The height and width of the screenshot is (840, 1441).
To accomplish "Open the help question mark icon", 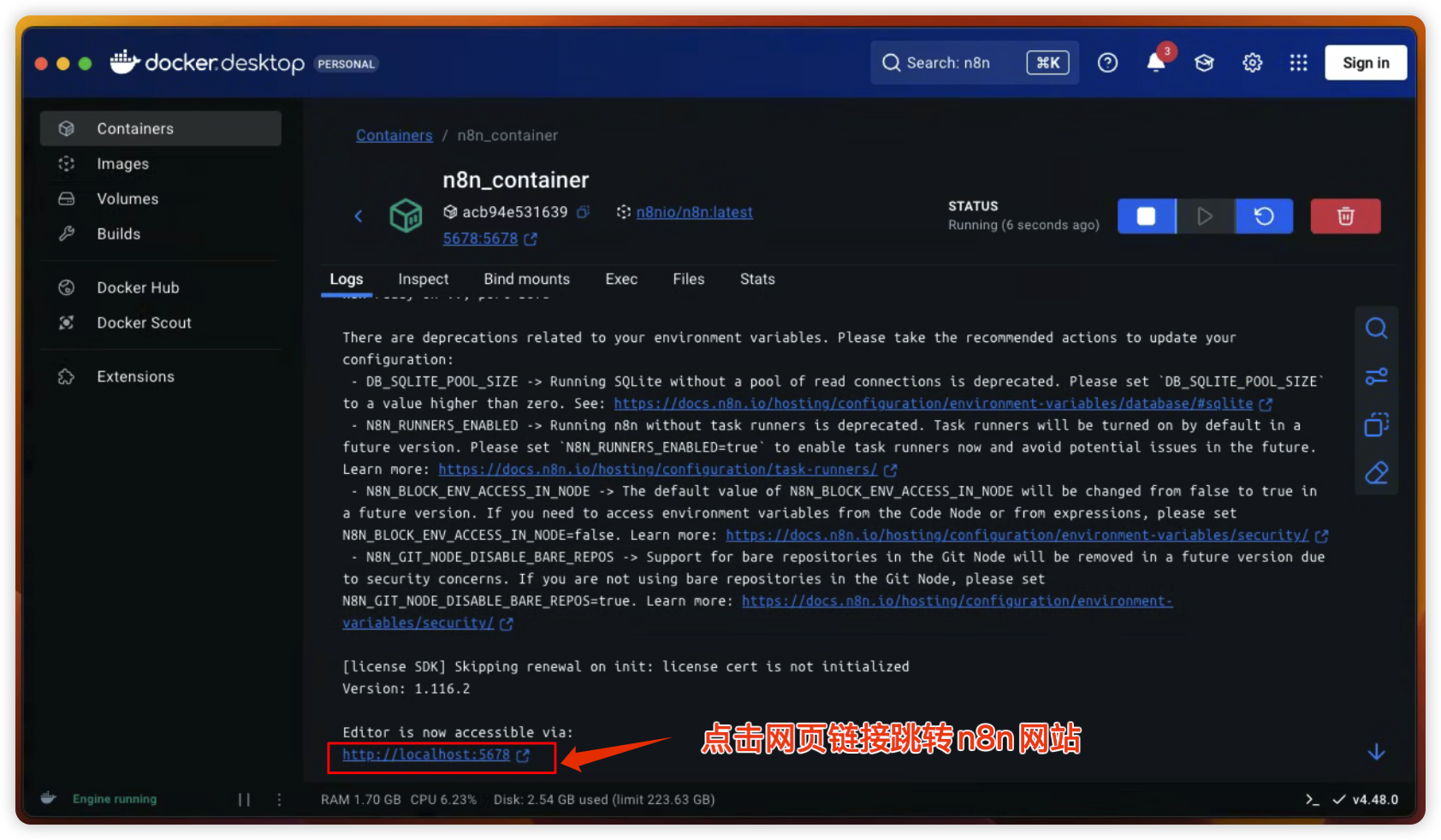I will [1107, 62].
